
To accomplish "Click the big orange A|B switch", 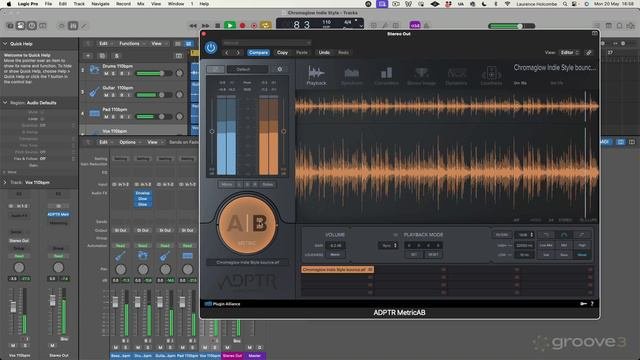I will pyautogui.click(x=247, y=224).
